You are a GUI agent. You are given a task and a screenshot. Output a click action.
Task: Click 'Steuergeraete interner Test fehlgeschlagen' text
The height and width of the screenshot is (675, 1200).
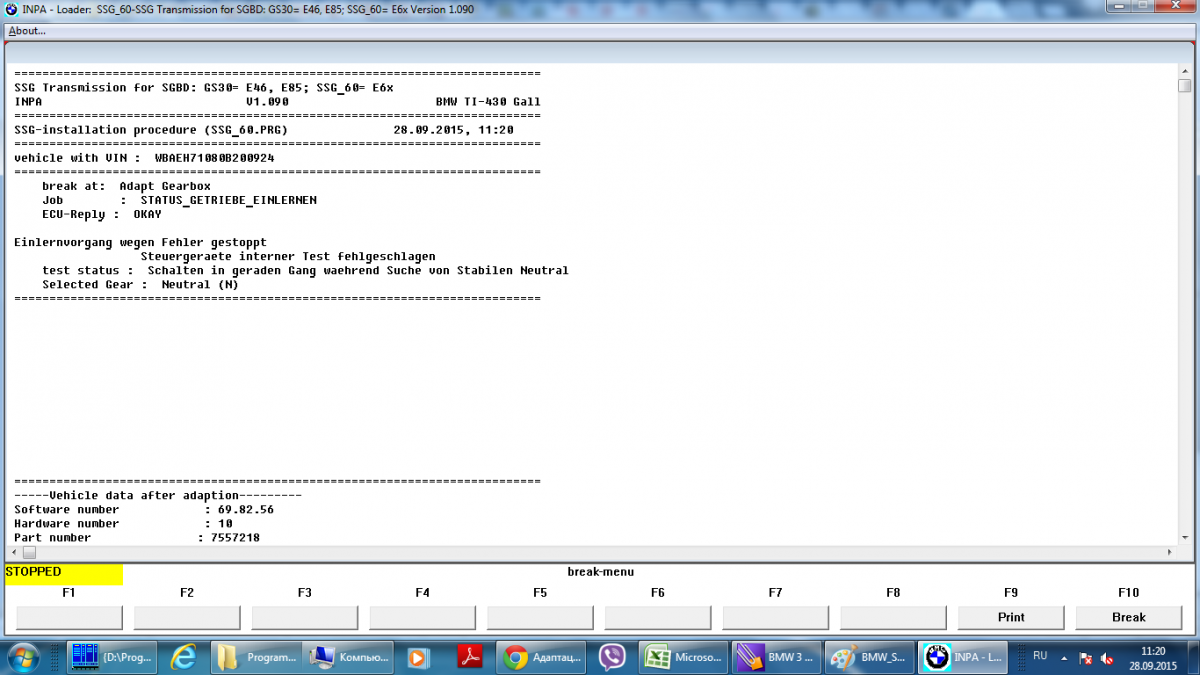pyautogui.click(x=288, y=256)
